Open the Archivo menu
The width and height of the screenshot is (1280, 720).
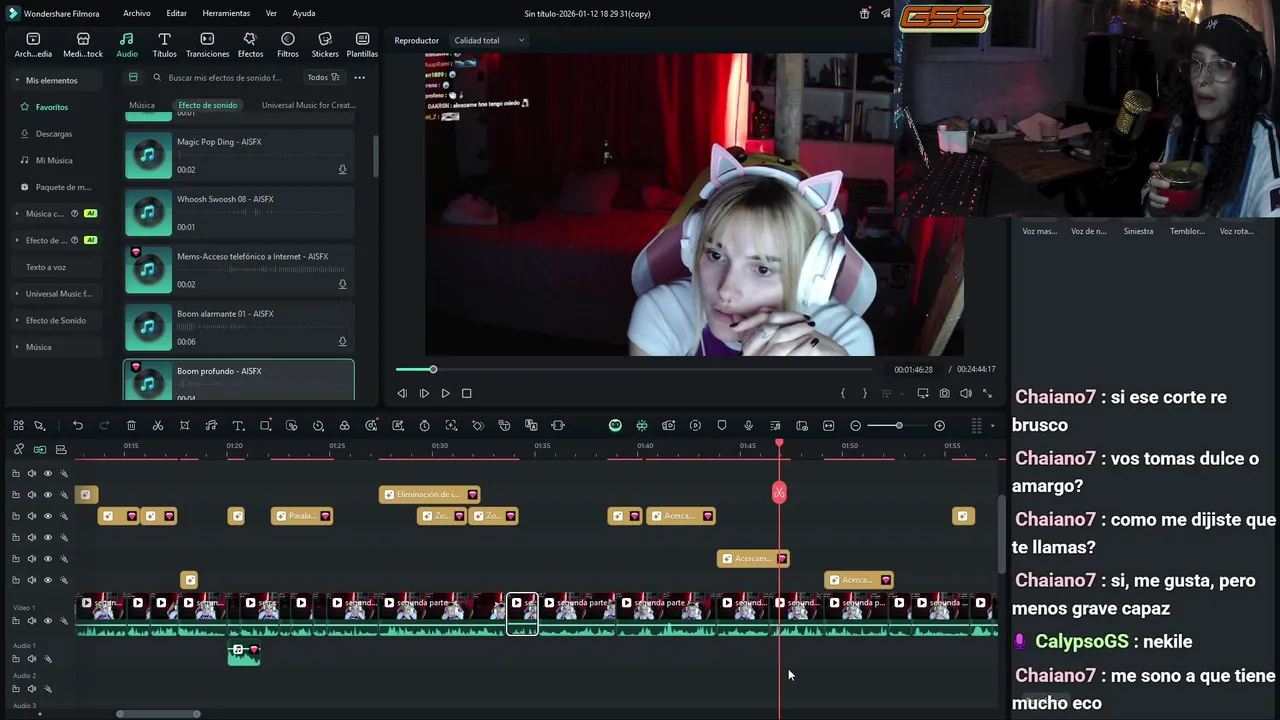[137, 13]
